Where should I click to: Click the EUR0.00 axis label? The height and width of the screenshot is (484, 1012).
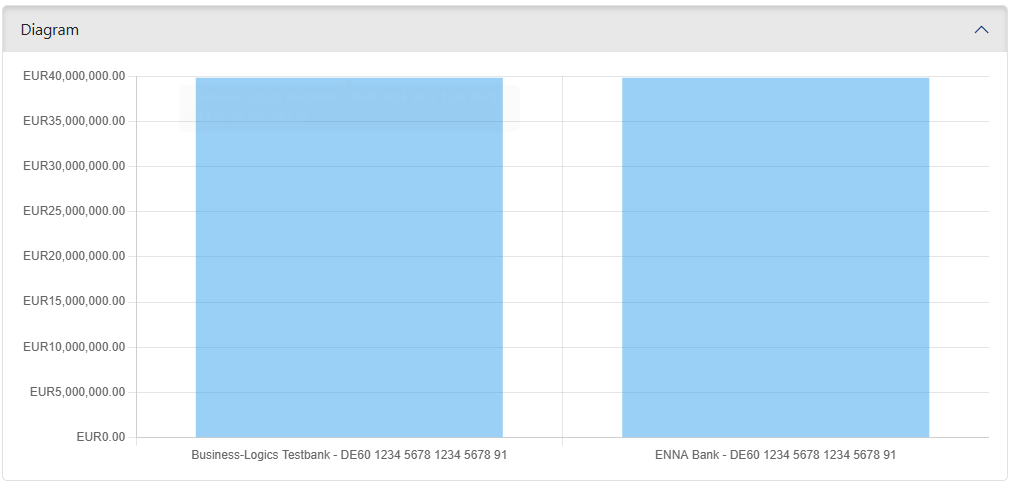coord(101,438)
